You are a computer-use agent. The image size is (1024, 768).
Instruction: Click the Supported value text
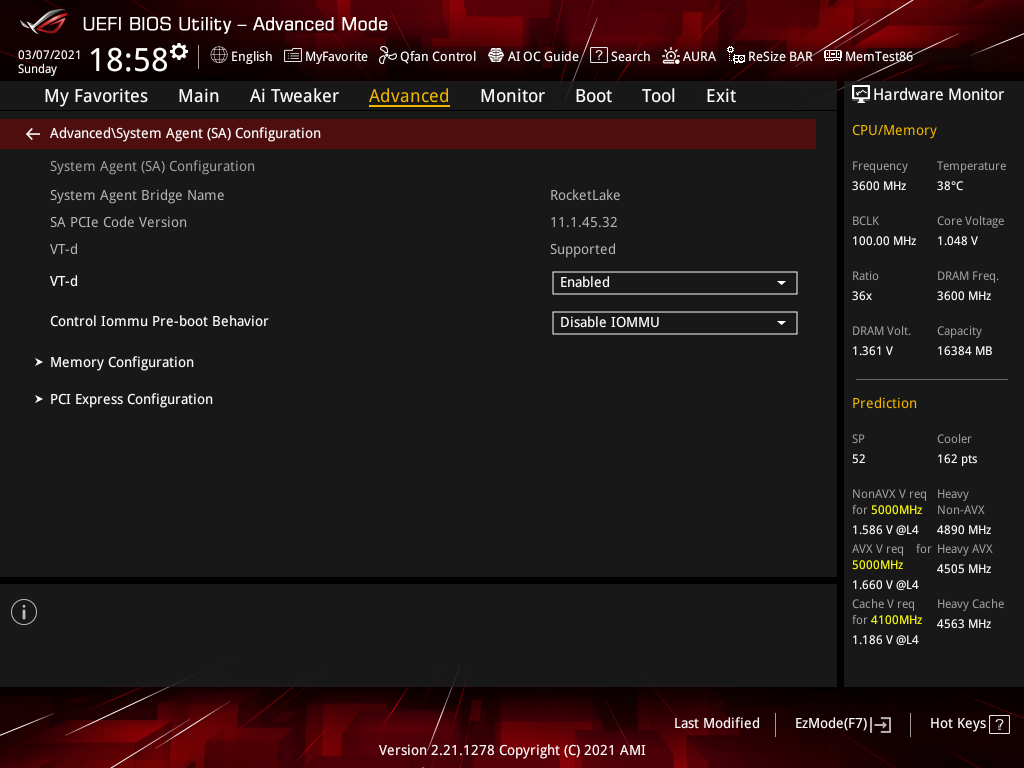point(583,249)
